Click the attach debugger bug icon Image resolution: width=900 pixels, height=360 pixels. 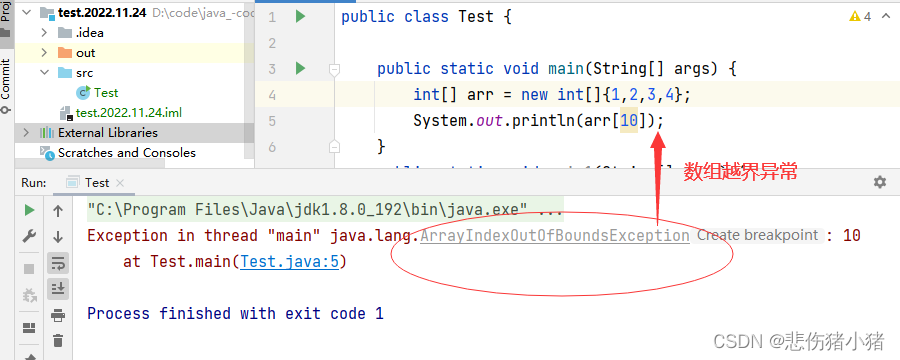coord(29,295)
